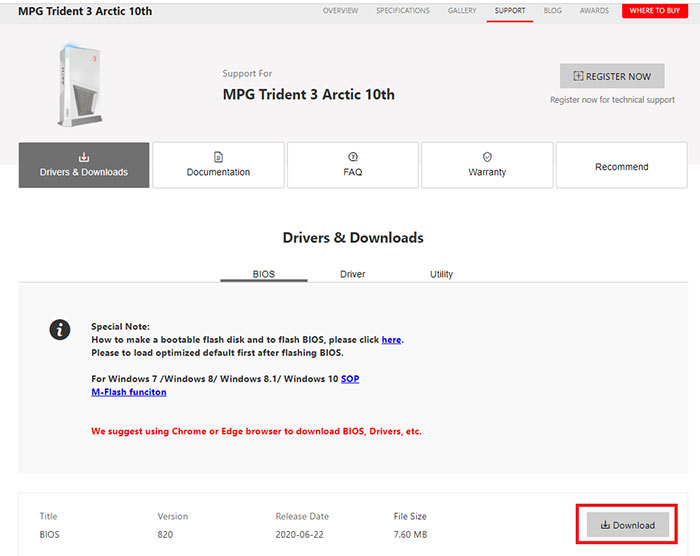This screenshot has width=700, height=556.
Task: Switch to the BIOS sub-tab
Action: click(x=264, y=274)
